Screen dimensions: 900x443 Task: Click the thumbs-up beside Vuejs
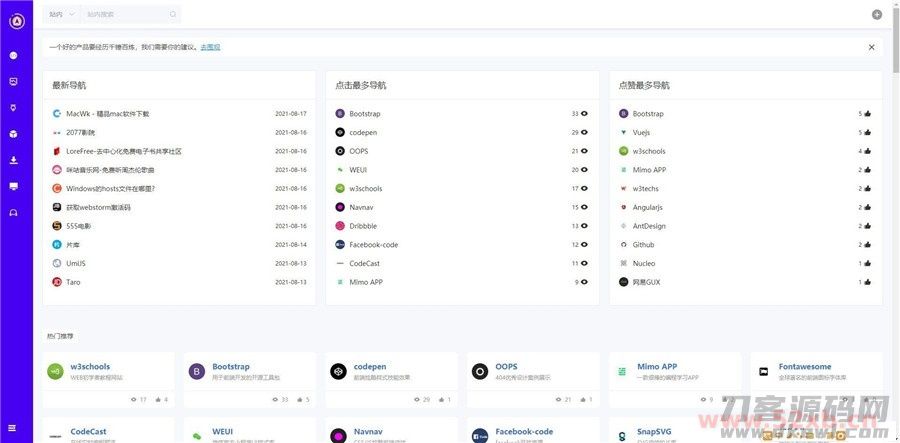coord(867,132)
